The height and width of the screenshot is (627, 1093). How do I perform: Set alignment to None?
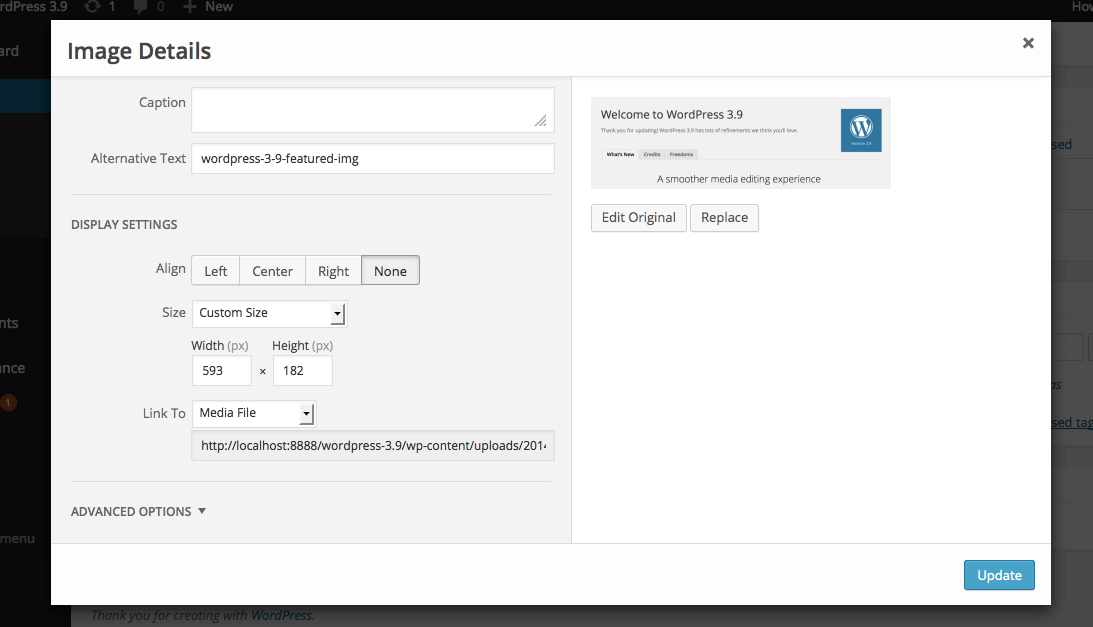[390, 271]
